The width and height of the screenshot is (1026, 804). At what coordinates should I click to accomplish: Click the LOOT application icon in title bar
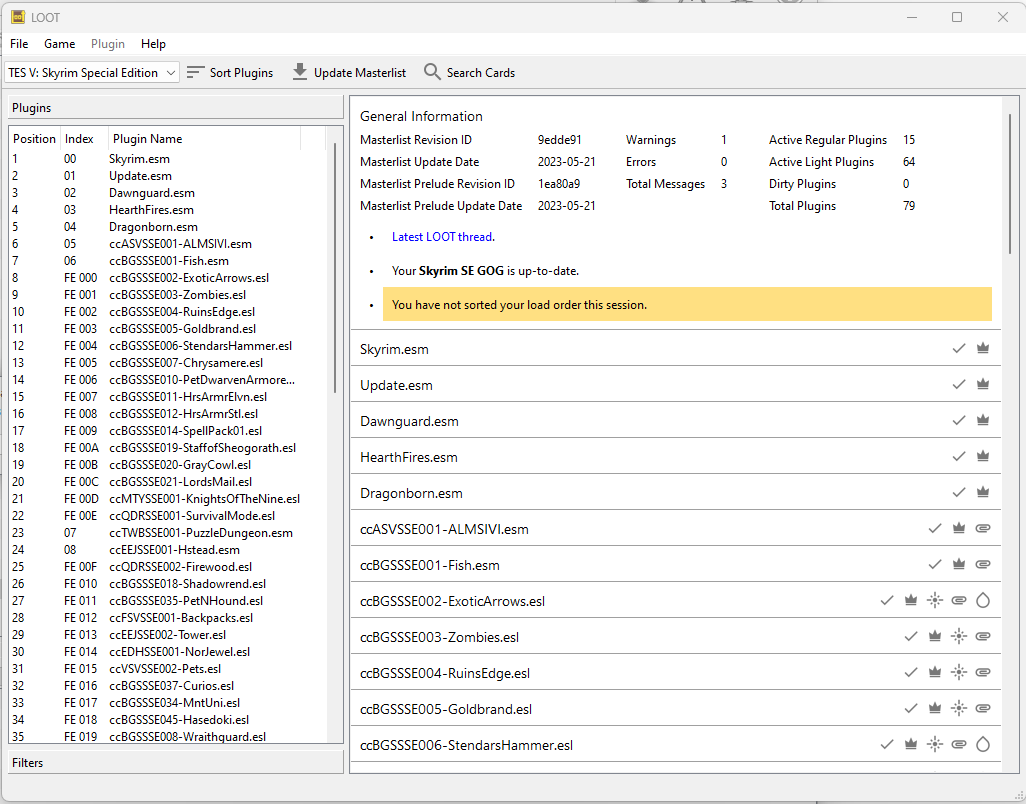18,17
